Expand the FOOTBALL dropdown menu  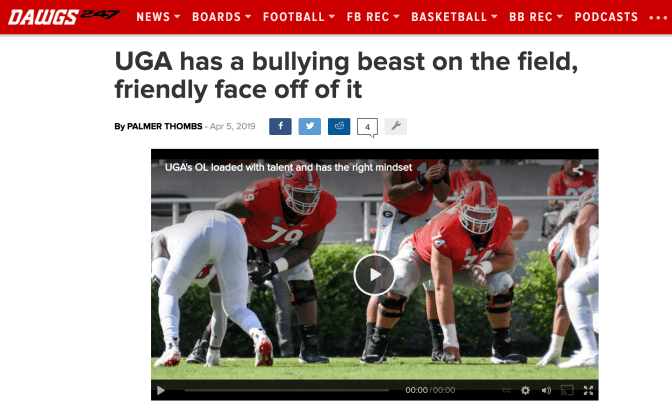click(x=299, y=17)
